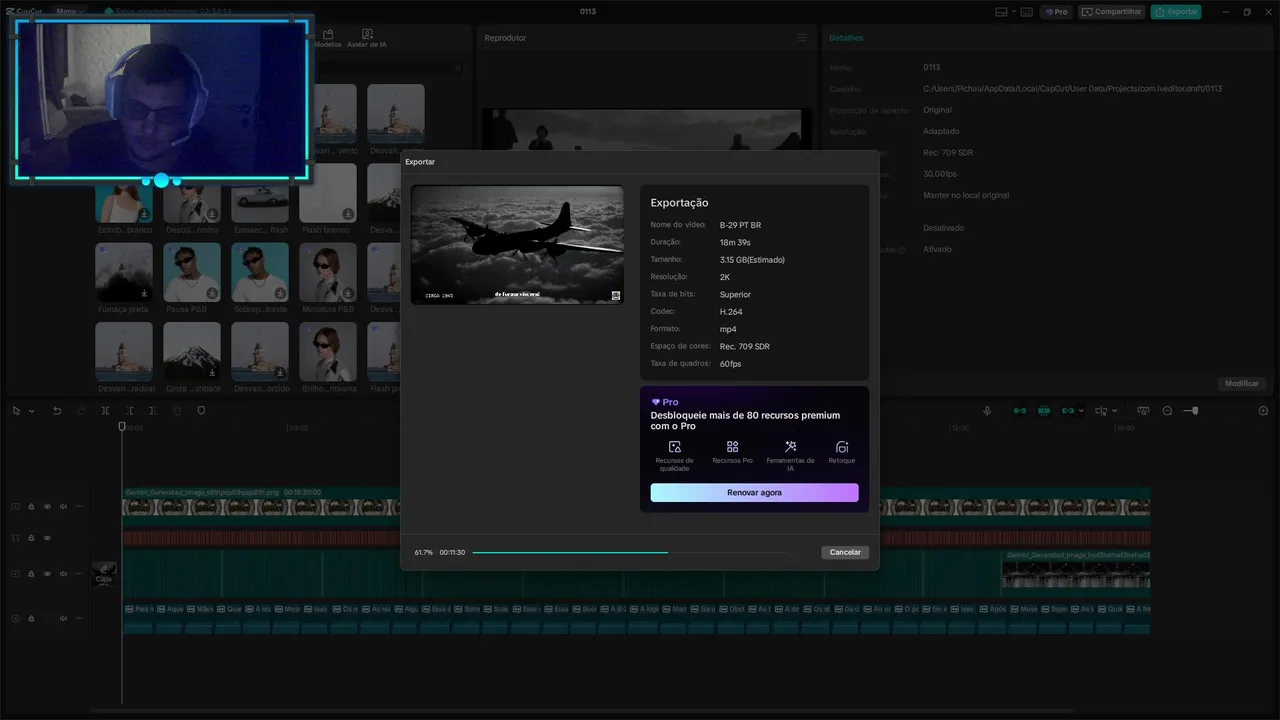The width and height of the screenshot is (1280, 720).
Task: Expand the pointer tool dropdown arrow
Action: pyautogui.click(x=31, y=411)
